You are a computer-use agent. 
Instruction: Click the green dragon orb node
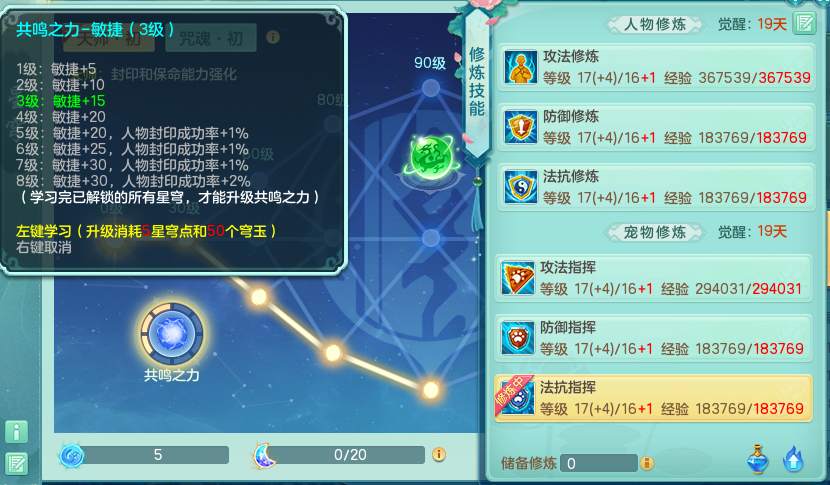431,158
